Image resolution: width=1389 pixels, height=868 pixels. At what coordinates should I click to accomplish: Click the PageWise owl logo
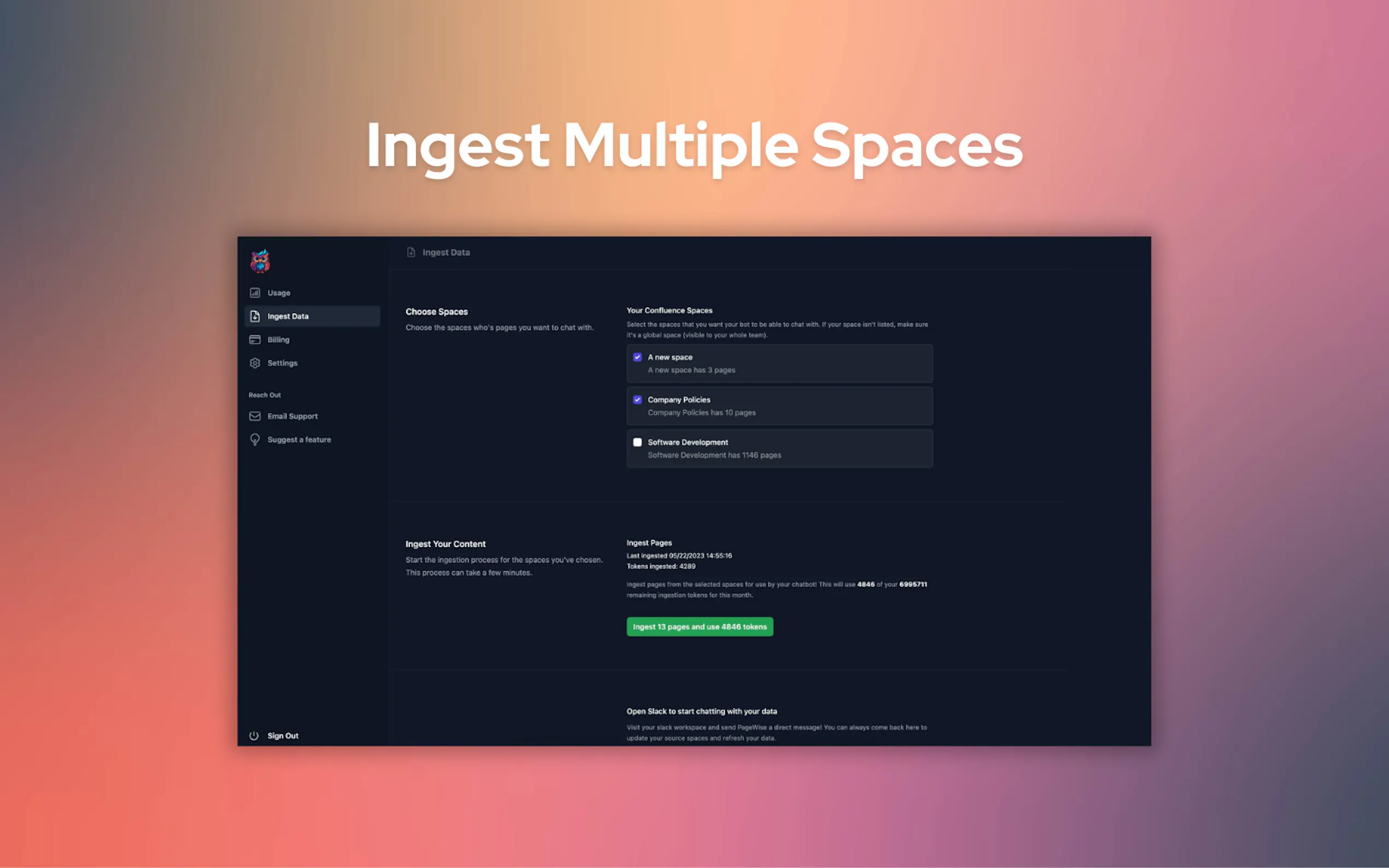pyautogui.click(x=260, y=261)
